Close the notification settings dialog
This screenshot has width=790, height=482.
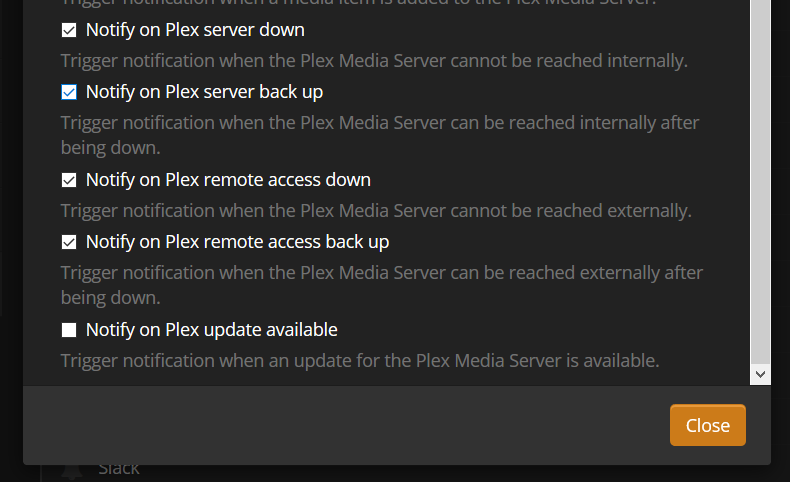[707, 425]
